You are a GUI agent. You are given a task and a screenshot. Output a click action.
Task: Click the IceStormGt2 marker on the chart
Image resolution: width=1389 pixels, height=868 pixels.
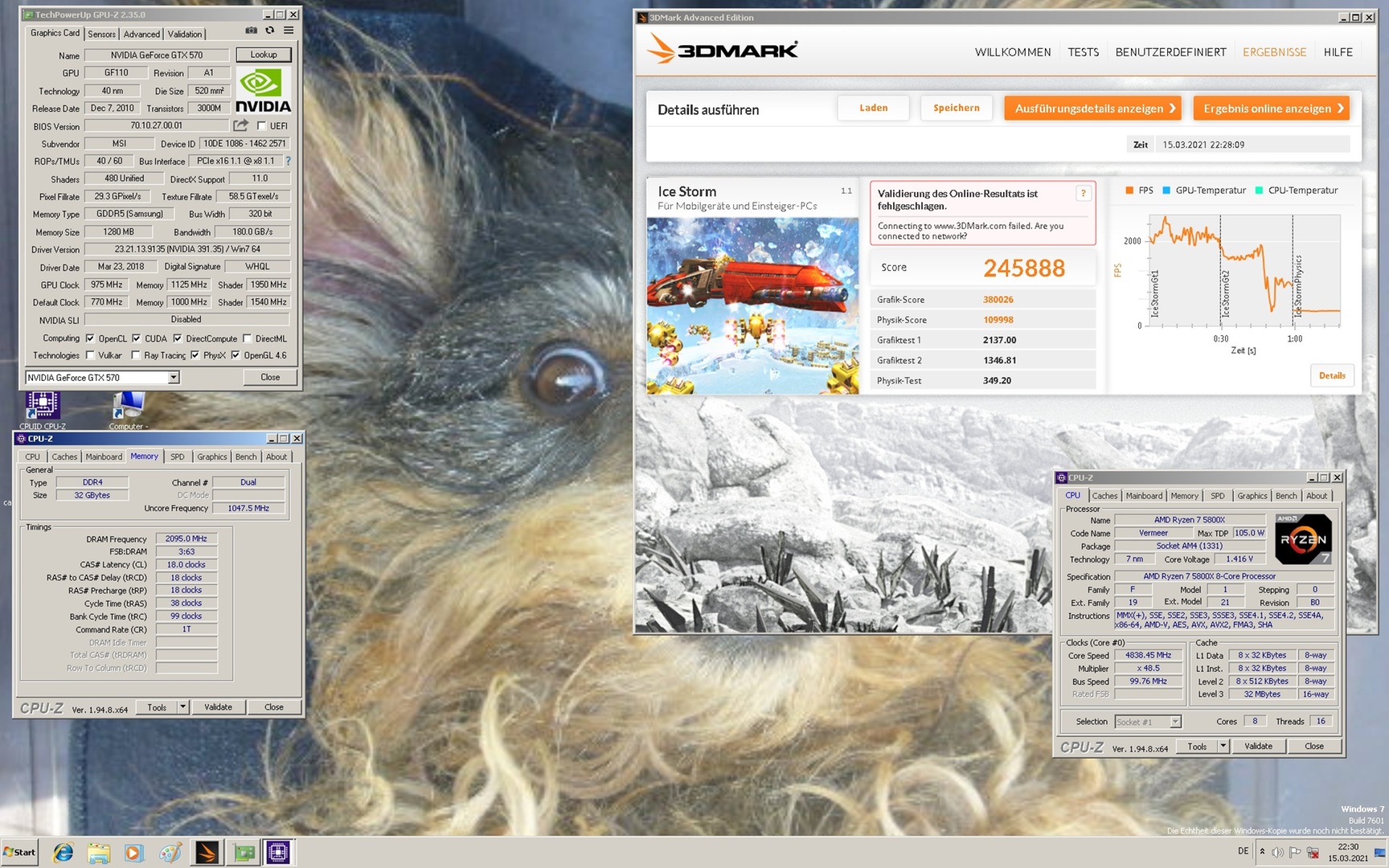tap(1226, 294)
